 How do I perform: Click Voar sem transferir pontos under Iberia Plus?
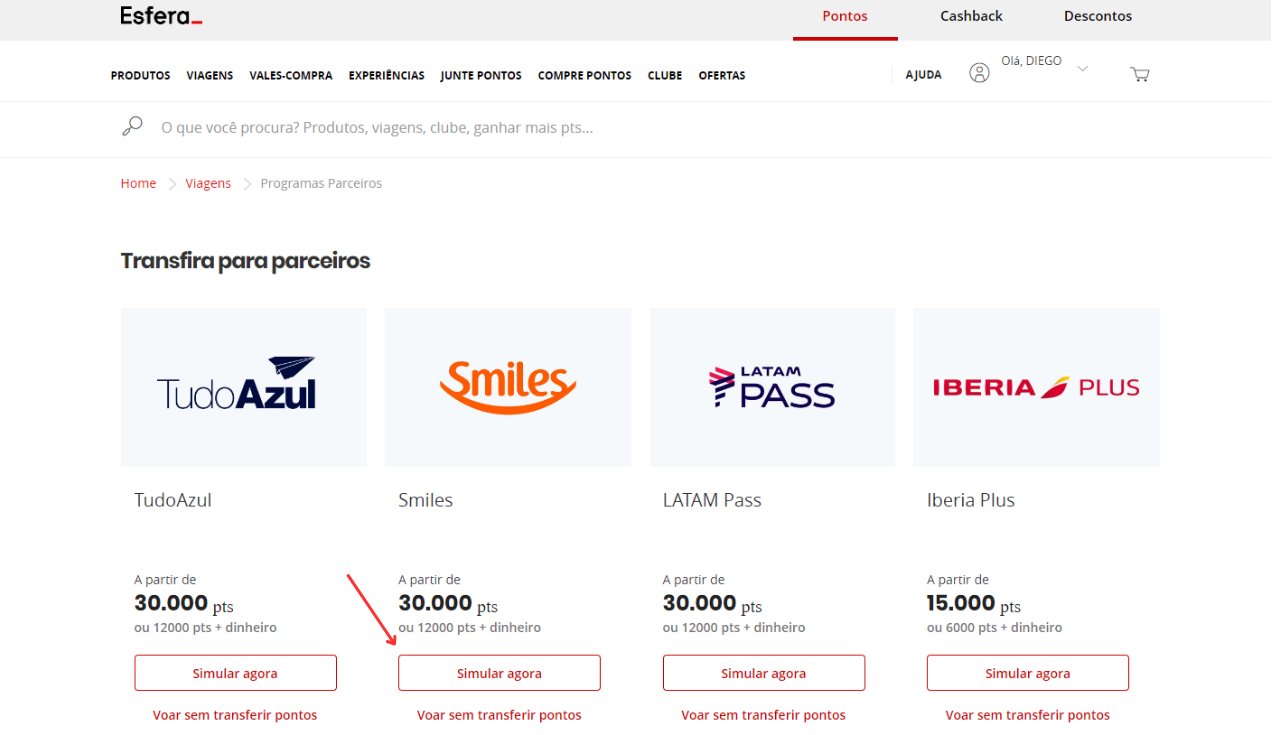pyautogui.click(x=1028, y=715)
